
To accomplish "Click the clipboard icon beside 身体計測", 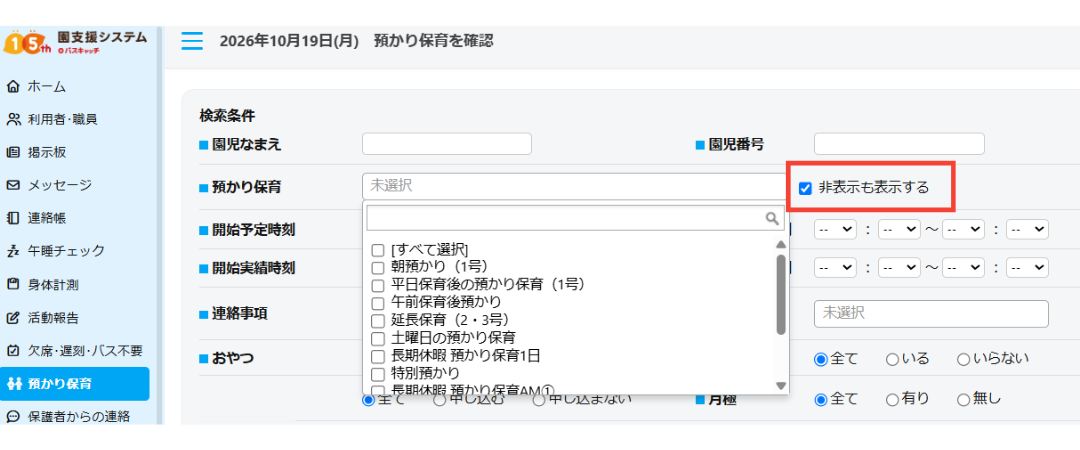I will pos(13,284).
